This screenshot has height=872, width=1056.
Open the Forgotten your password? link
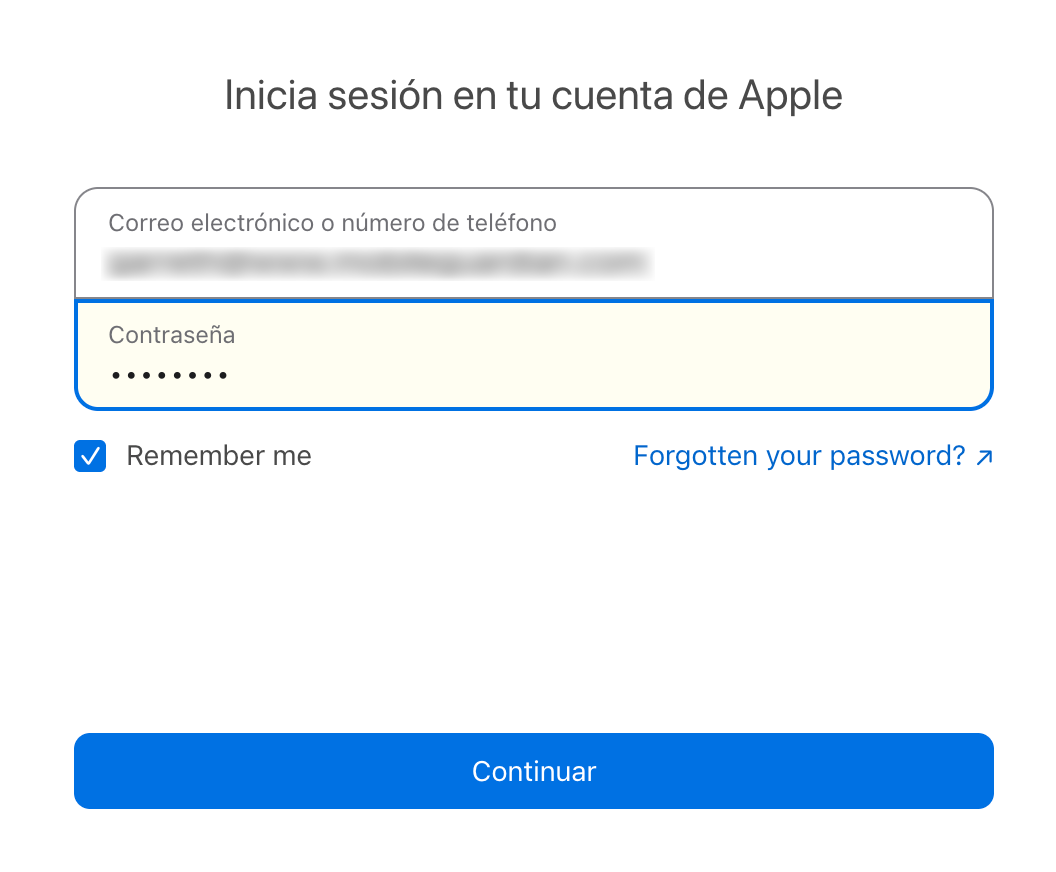[799, 456]
